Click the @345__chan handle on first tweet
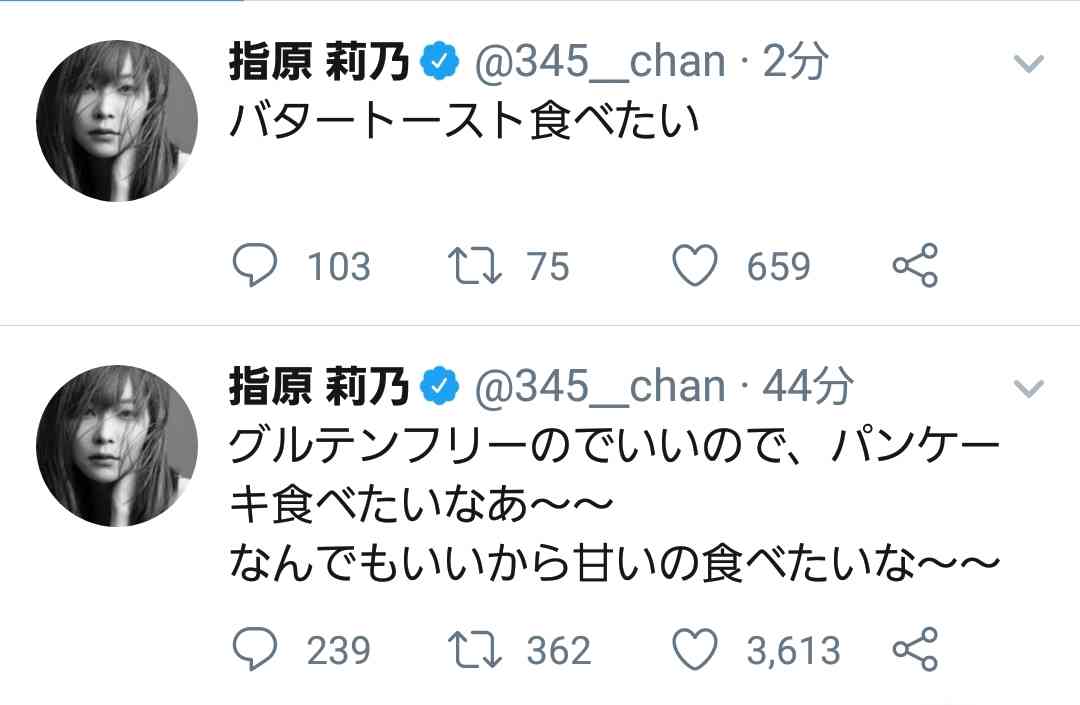Screen dimensions: 1080x705 (x=600, y=62)
